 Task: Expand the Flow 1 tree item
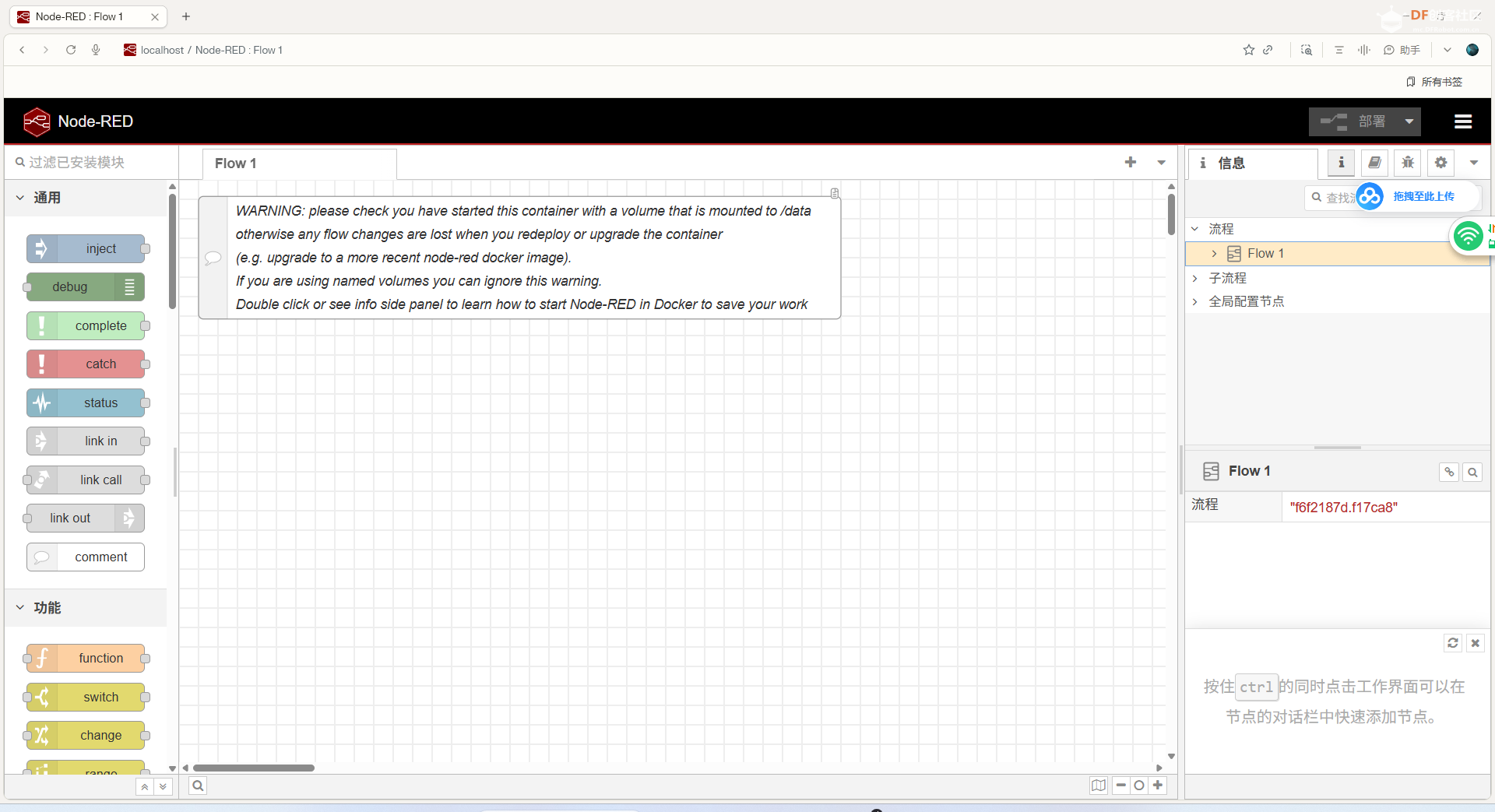pos(1214,254)
